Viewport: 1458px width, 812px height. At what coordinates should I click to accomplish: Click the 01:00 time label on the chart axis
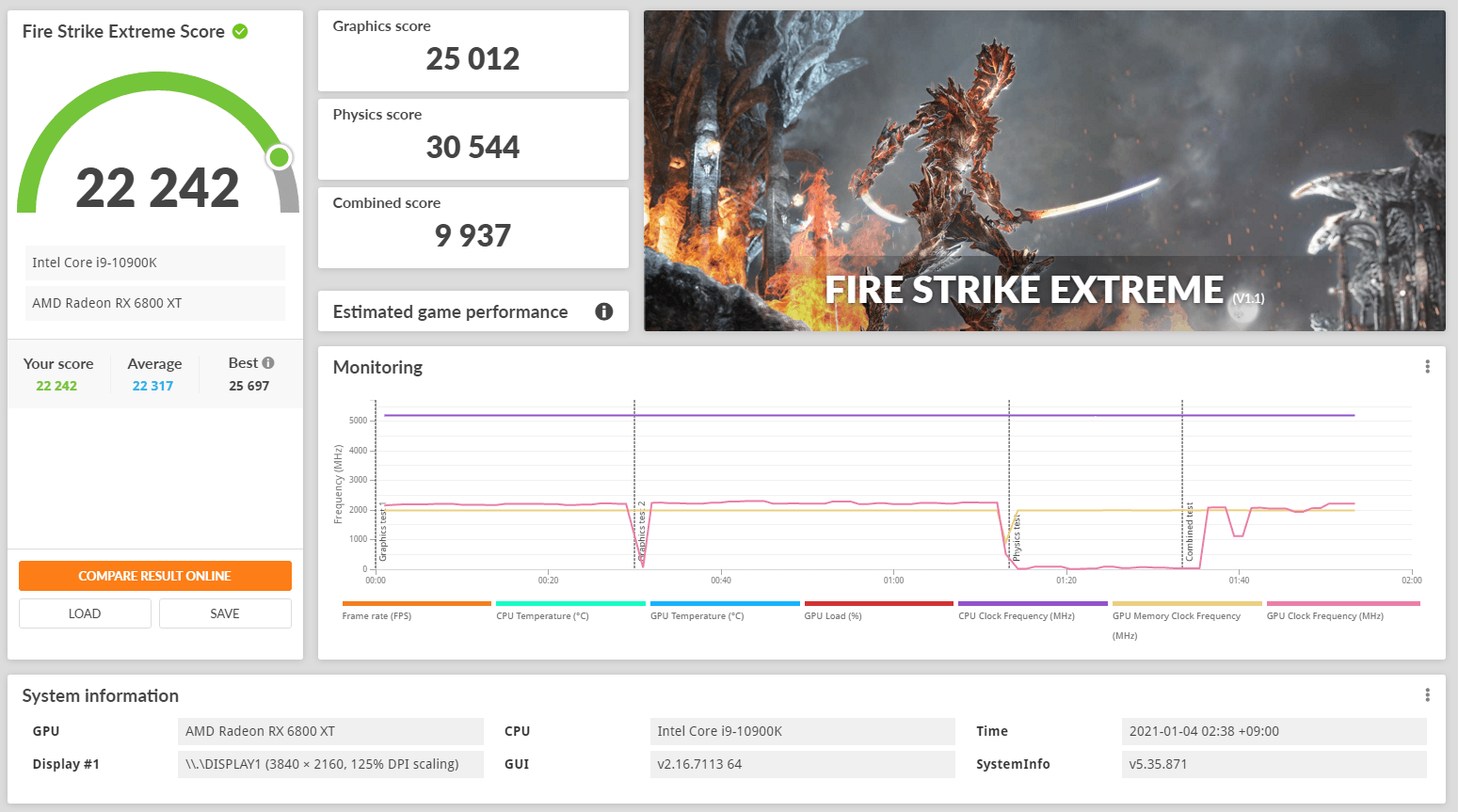(893, 581)
